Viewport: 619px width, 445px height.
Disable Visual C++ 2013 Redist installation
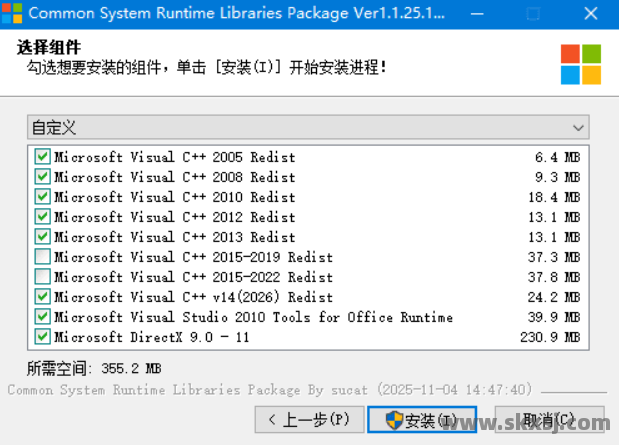(42, 237)
